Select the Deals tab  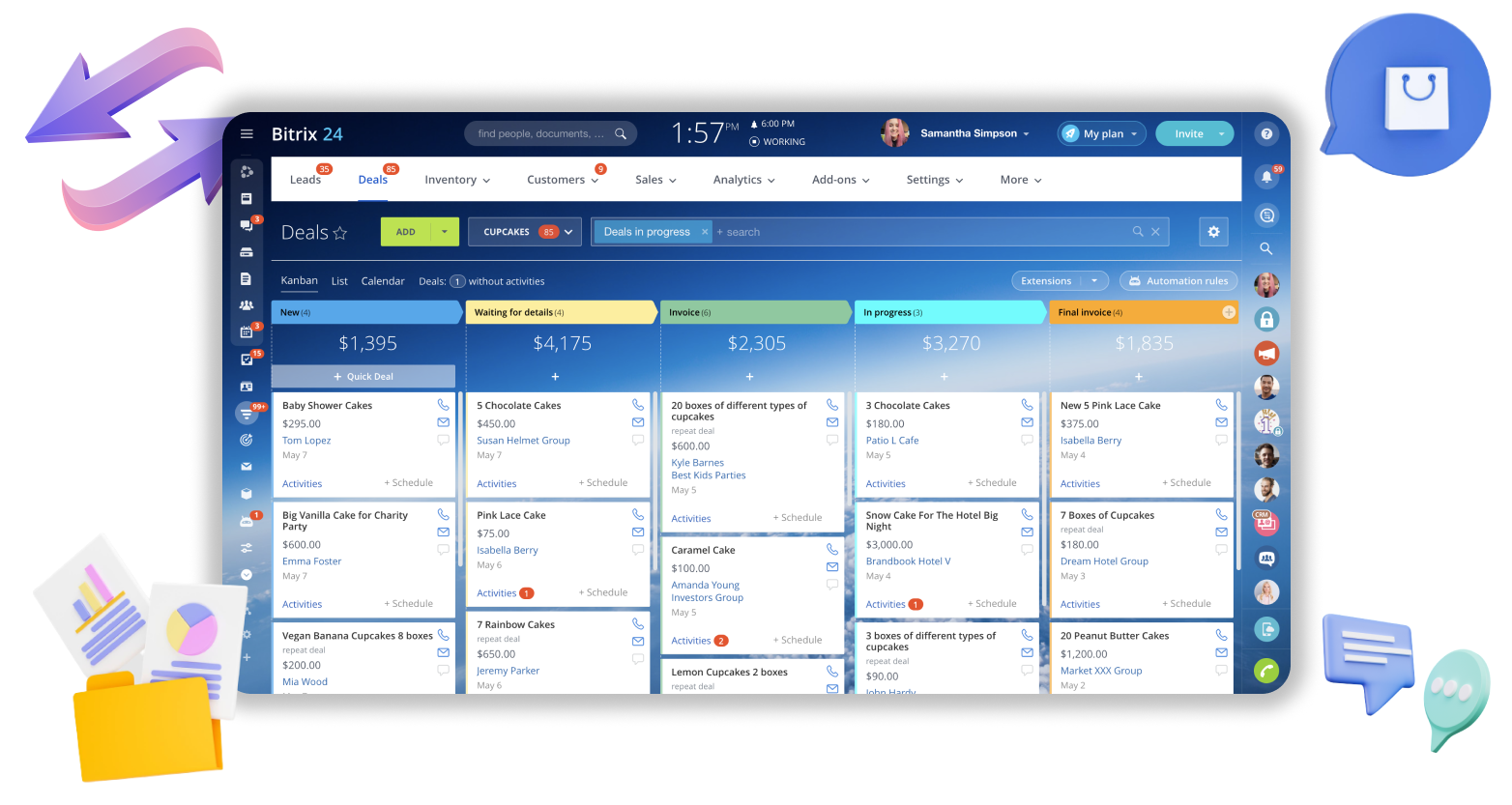coord(373,180)
